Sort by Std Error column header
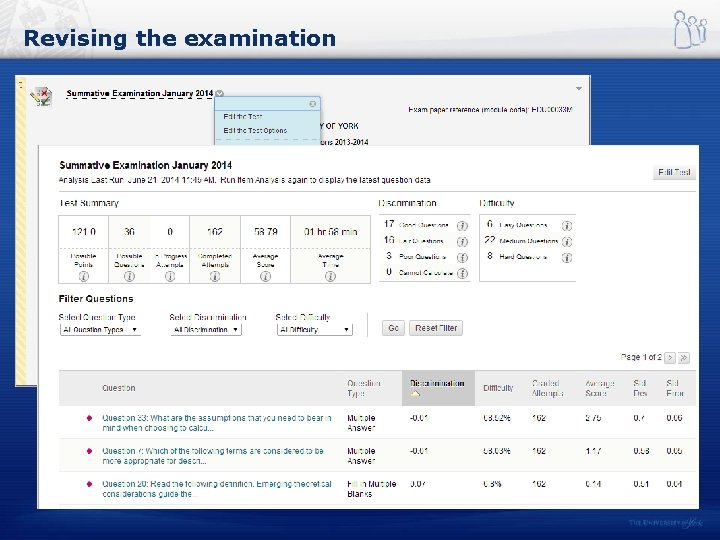 pos(675,388)
